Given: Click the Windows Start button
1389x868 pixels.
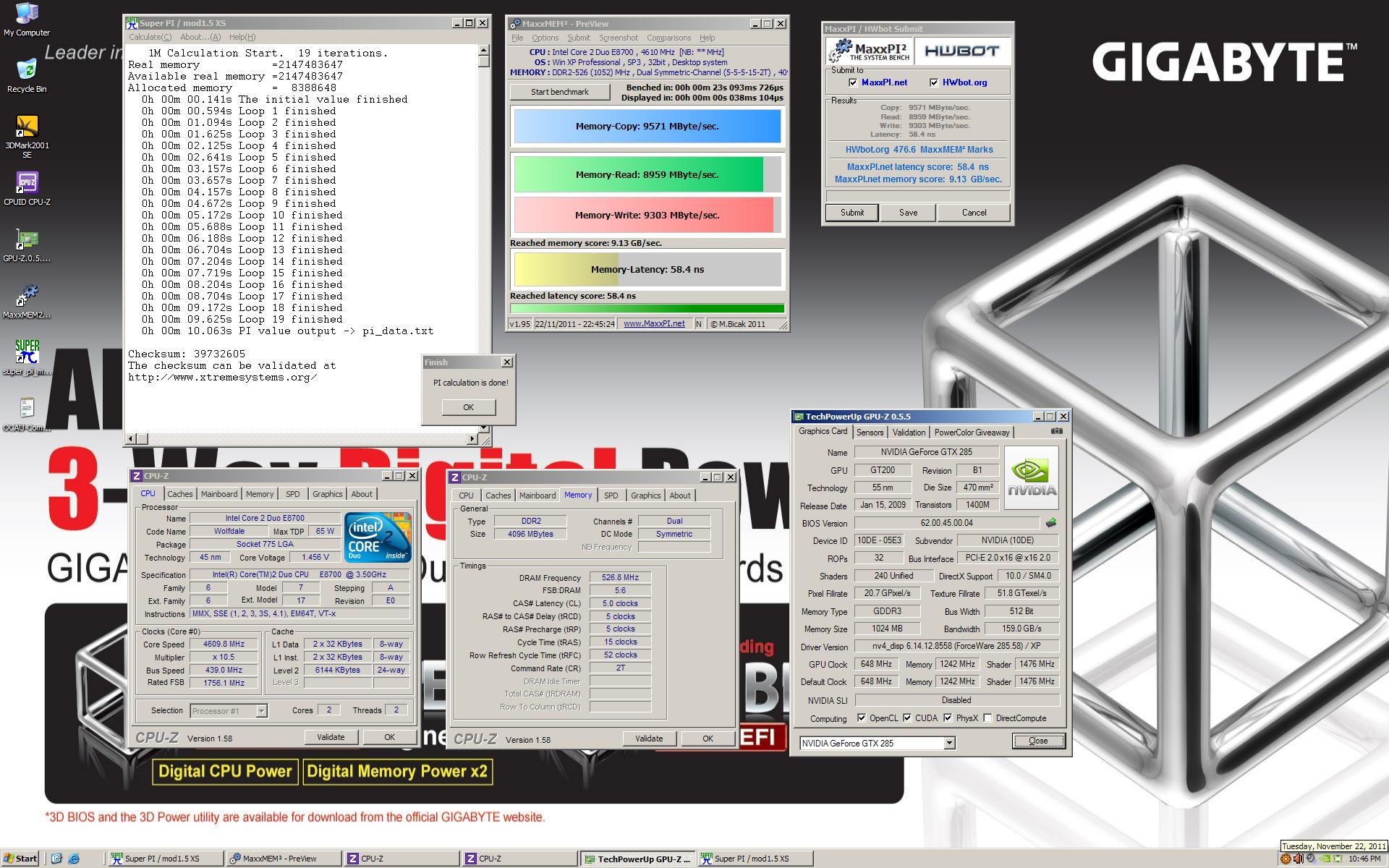Looking at the screenshot, I should 20,859.
